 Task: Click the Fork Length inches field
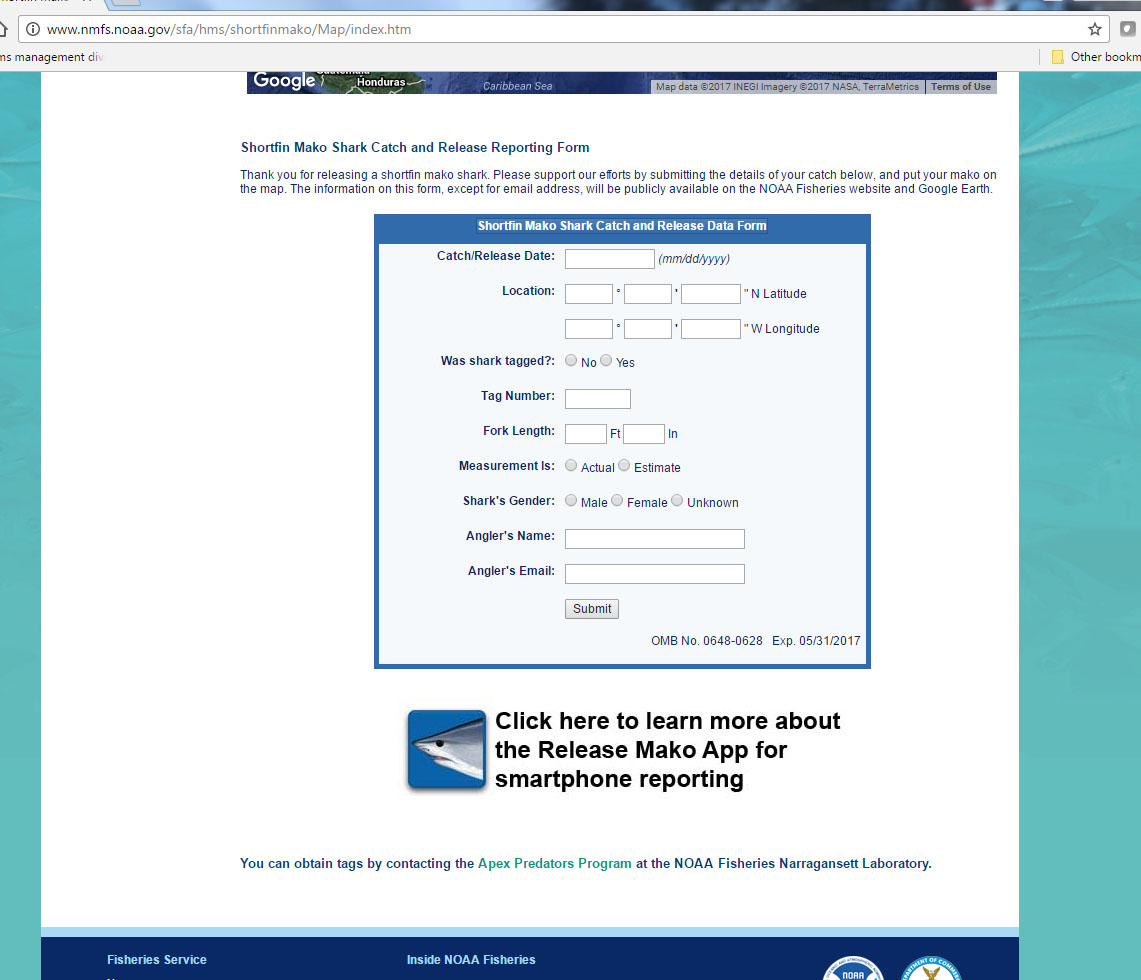coord(644,434)
